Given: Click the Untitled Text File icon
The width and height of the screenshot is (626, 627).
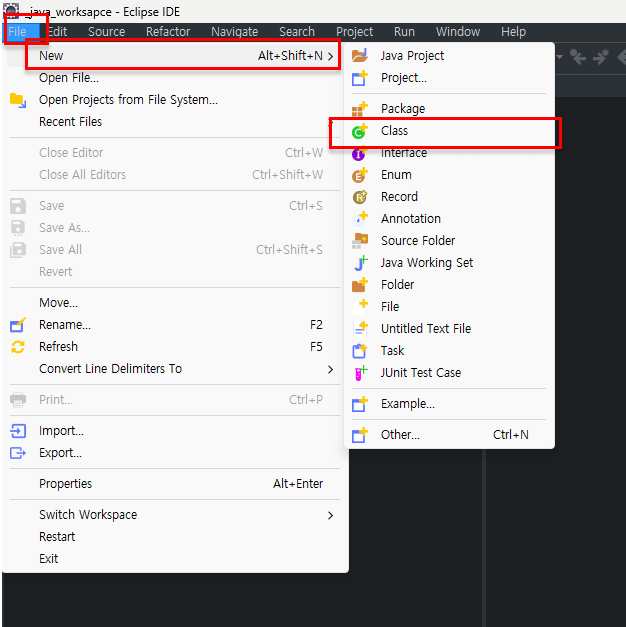Looking at the screenshot, I should point(360,329).
